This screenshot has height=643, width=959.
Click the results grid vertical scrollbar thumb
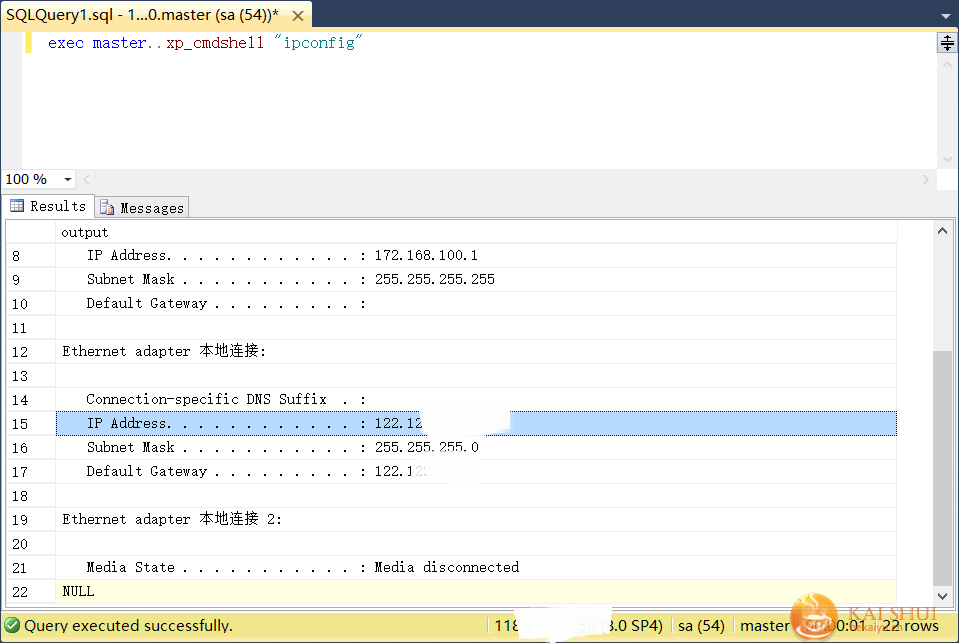(x=942, y=468)
